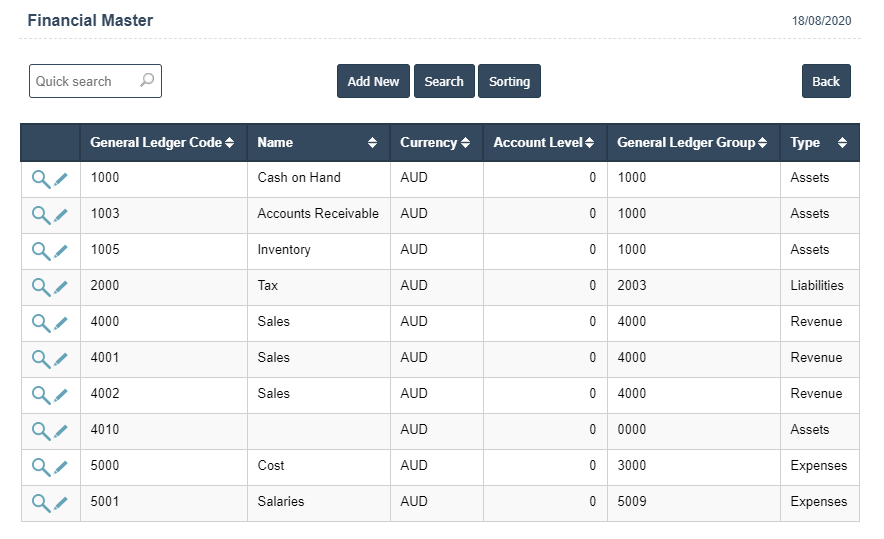Screen dimensions: 884x539
Task: Edit the Salaries ledger entry
Action: pyautogui.click(x=61, y=503)
